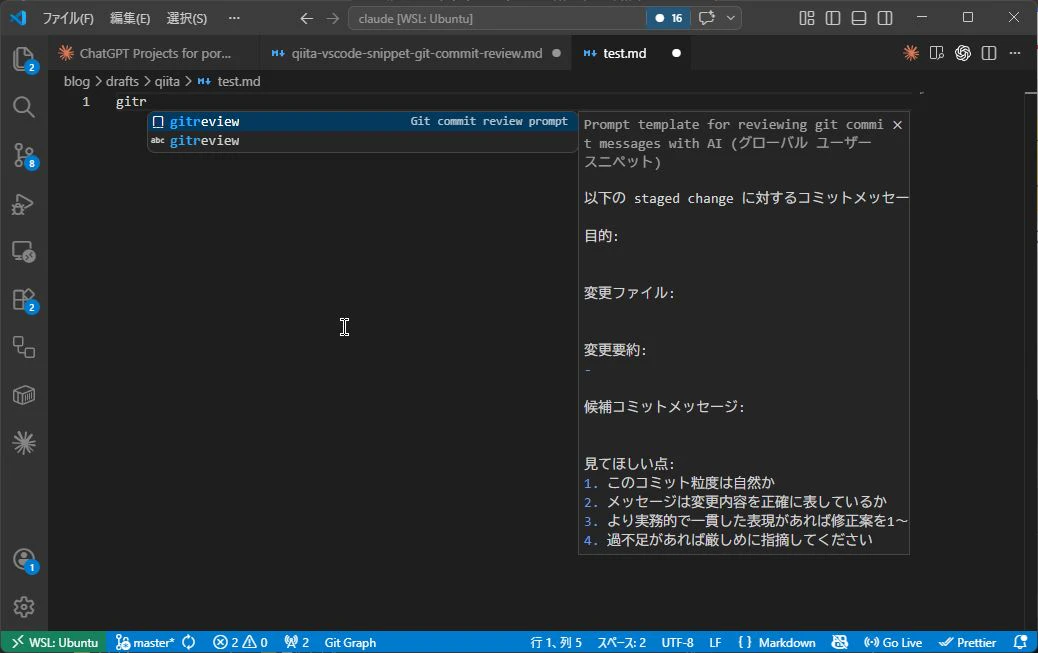1038x653 pixels.
Task: Open the Explorer view in activity bar
Action: coord(24,60)
